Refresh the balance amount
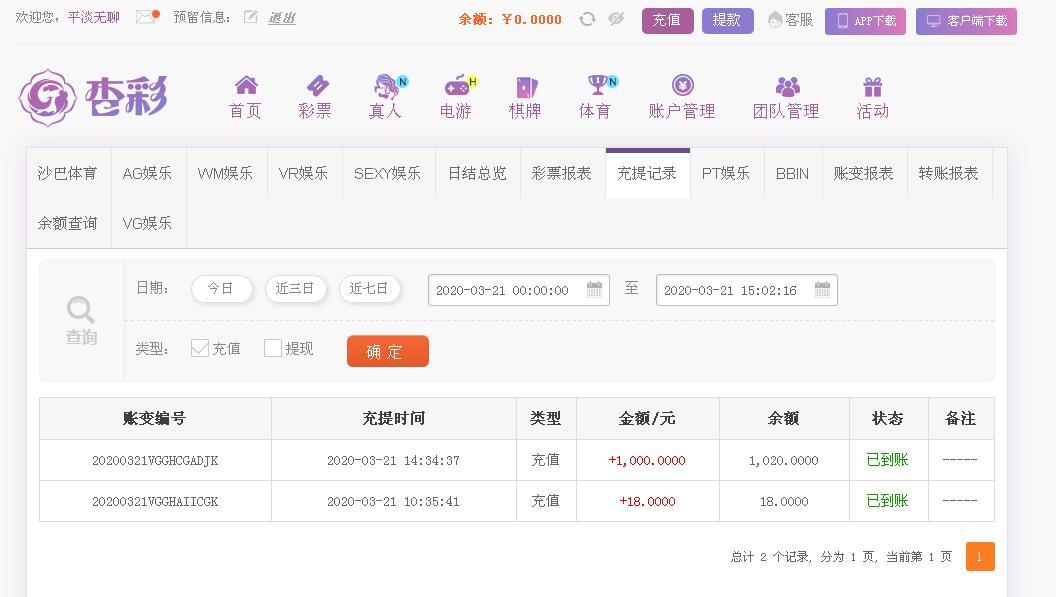The height and width of the screenshot is (597, 1056). 587,19
